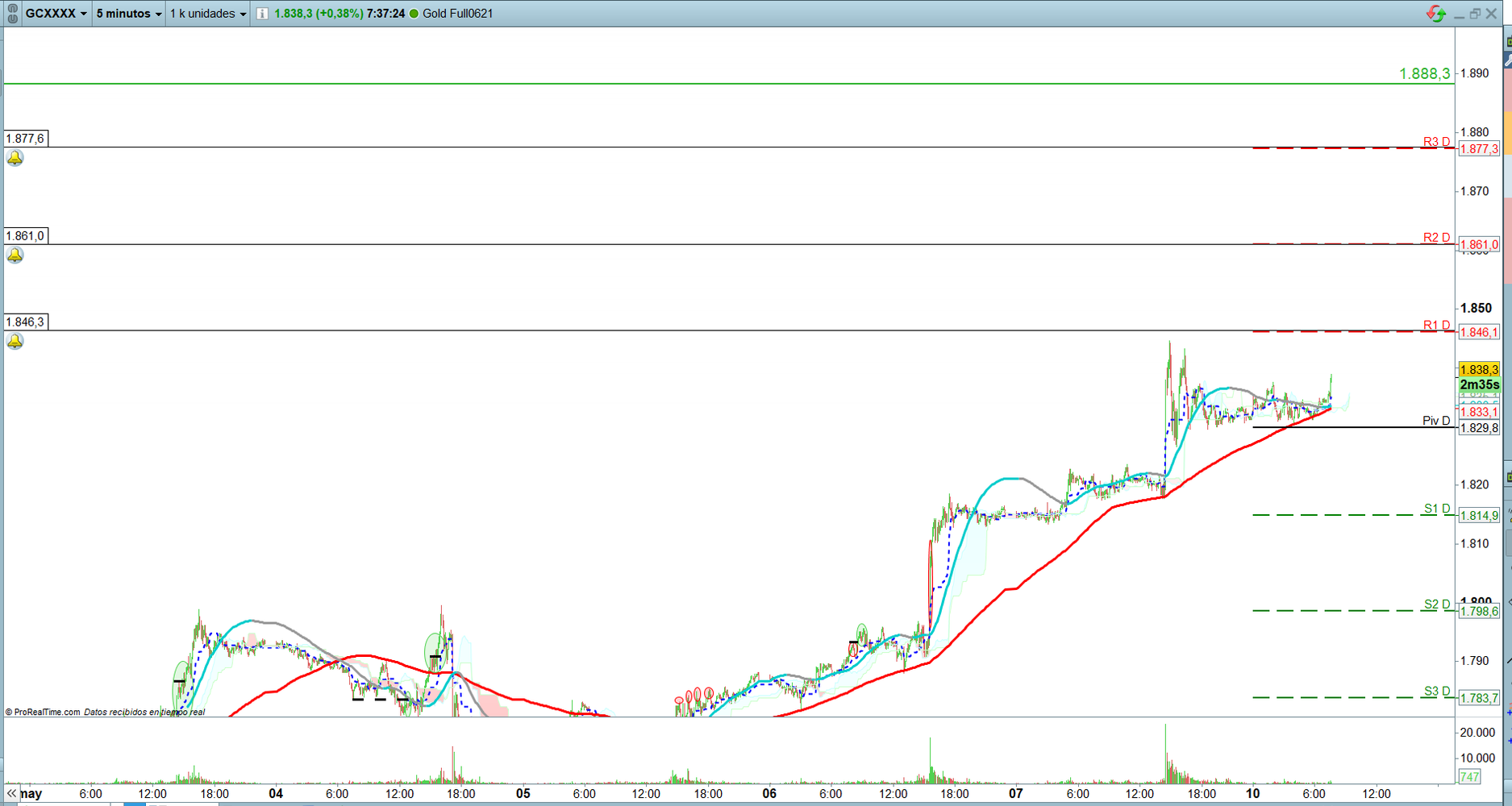Click the Piv D pivot label
This screenshot has width=1512, height=806.
pyautogui.click(x=1436, y=421)
